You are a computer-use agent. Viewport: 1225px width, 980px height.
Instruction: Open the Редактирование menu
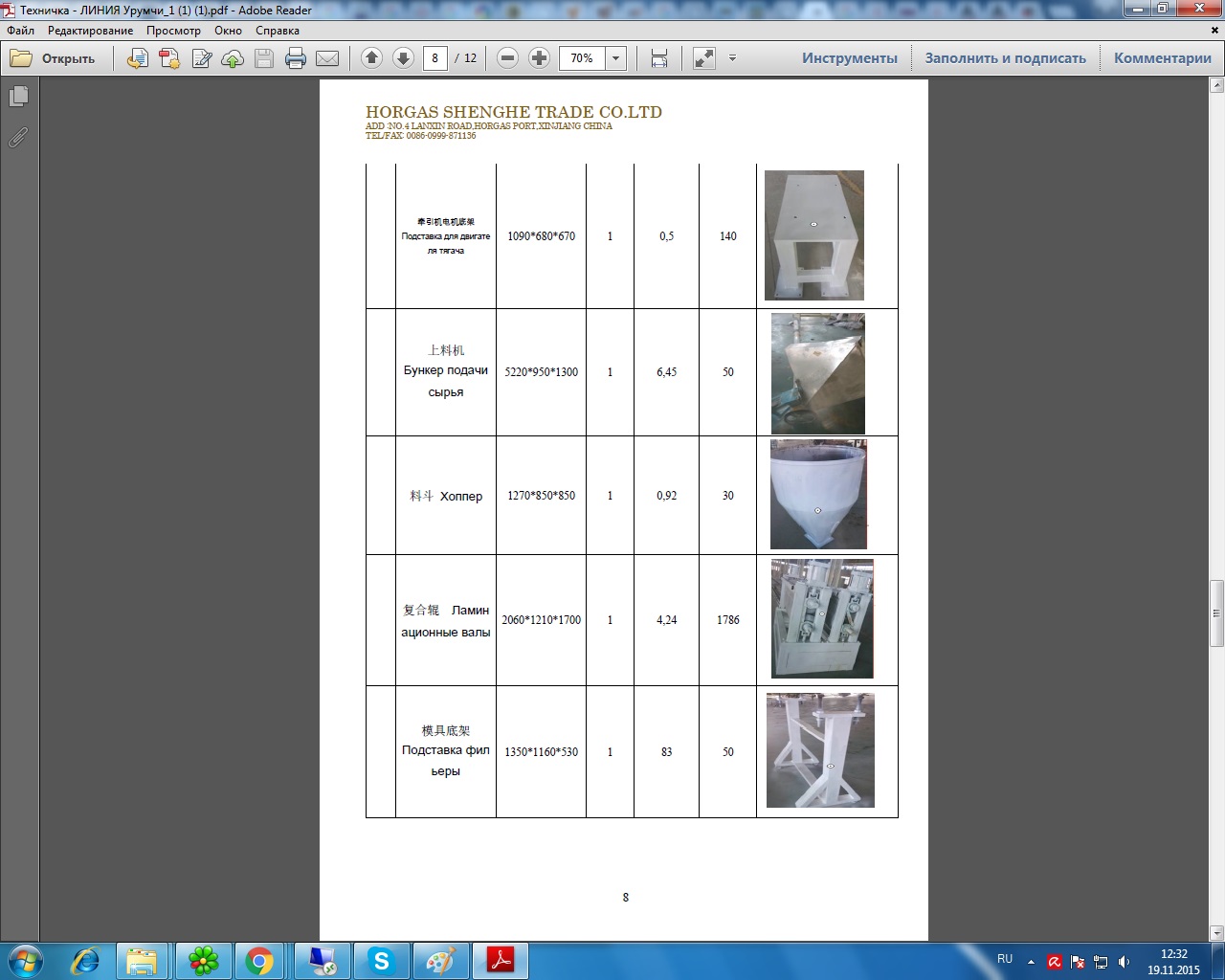coord(91,31)
